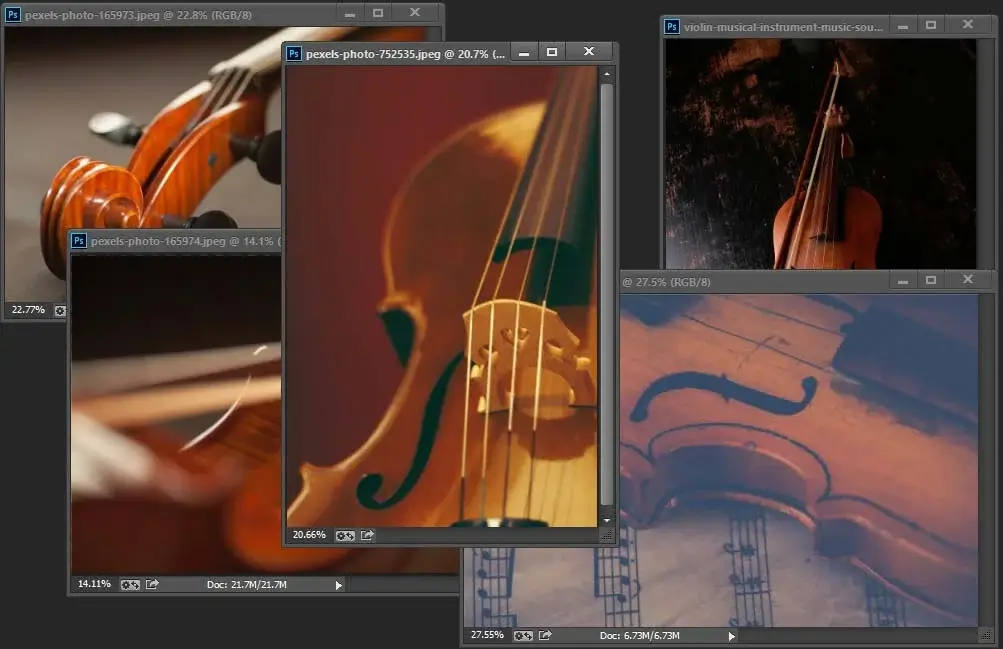The image size is (1003, 649).
Task: Click scroll-down arrow in pexels-photo-752535.jpeg window
Action: [x=606, y=520]
